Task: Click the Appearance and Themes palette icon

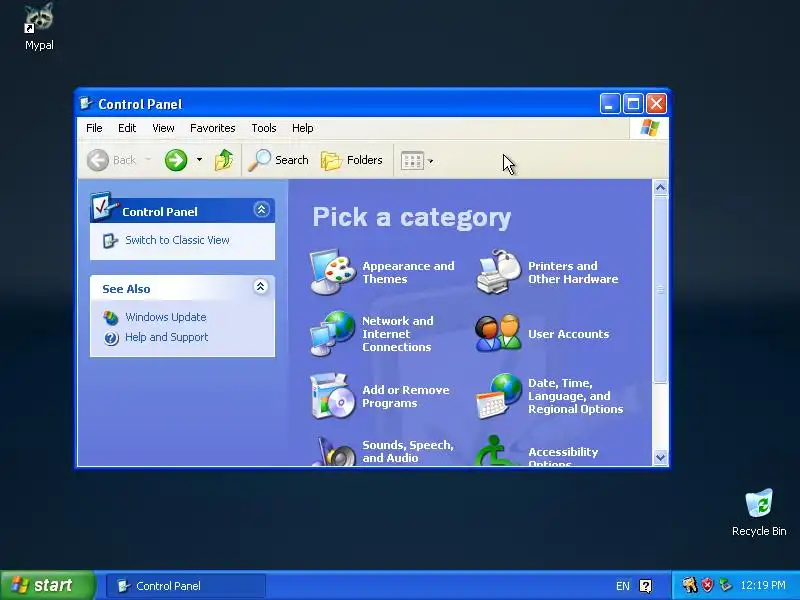Action: click(x=333, y=272)
